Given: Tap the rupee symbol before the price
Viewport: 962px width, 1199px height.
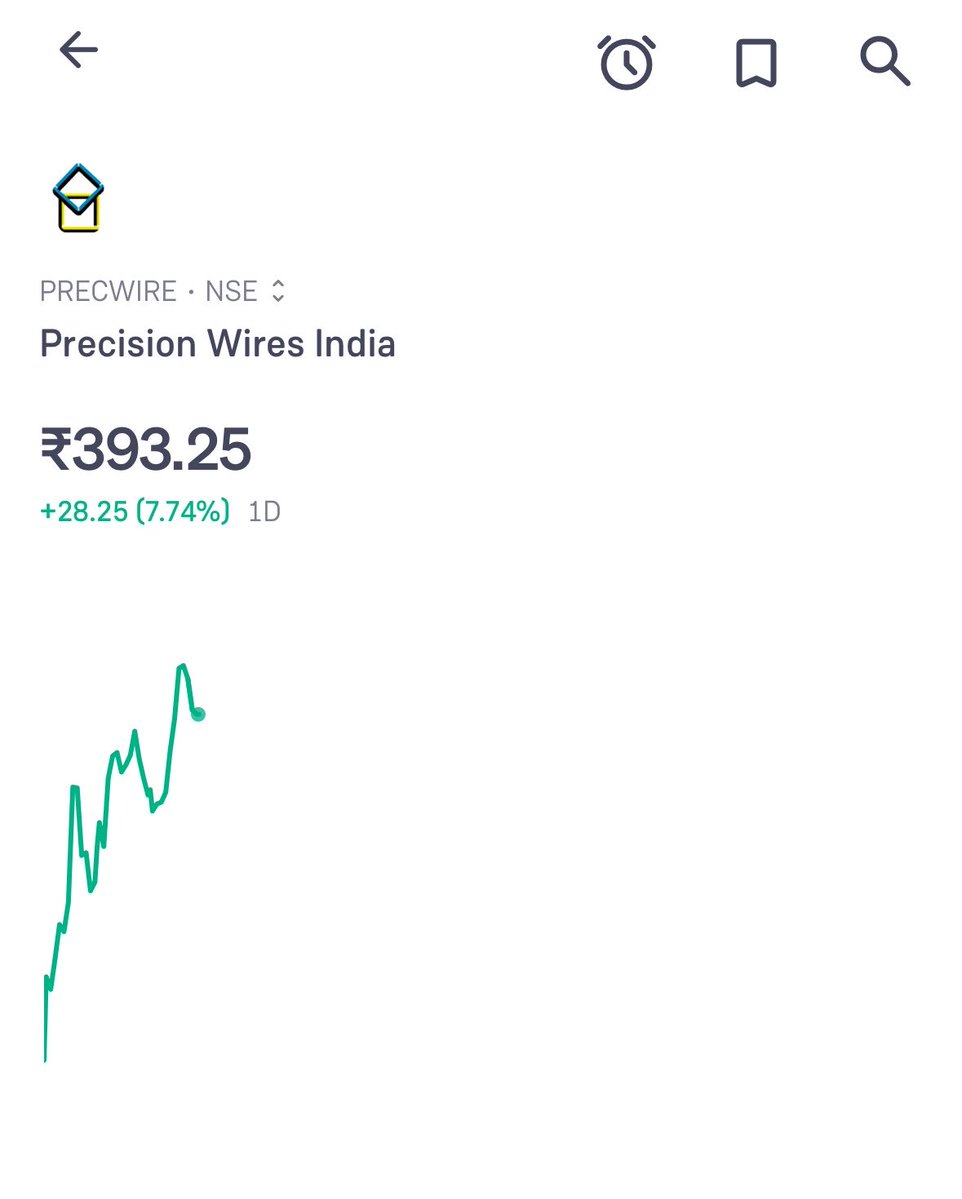Looking at the screenshot, I should pos(55,449).
